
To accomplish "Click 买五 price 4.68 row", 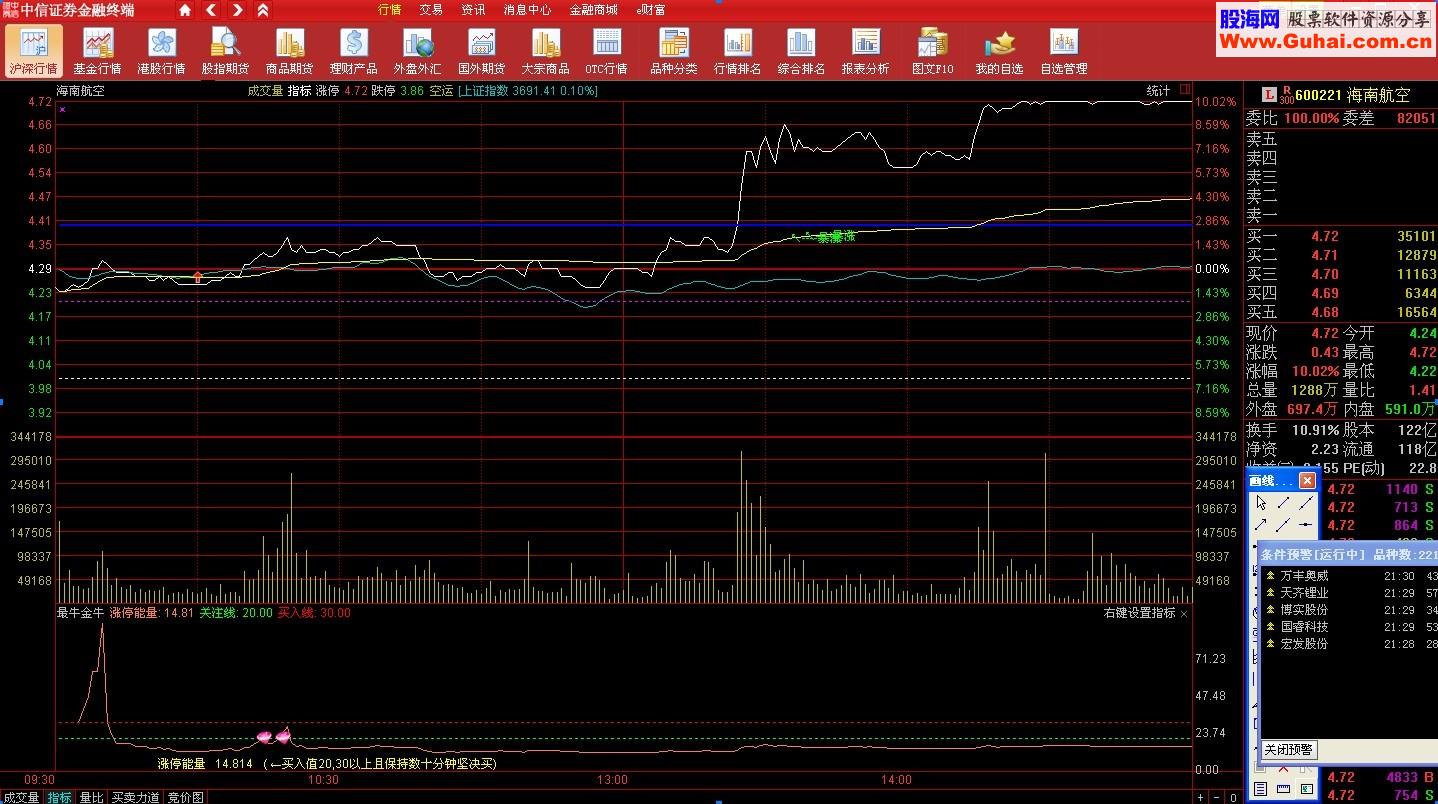I will tap(1340, 312).
